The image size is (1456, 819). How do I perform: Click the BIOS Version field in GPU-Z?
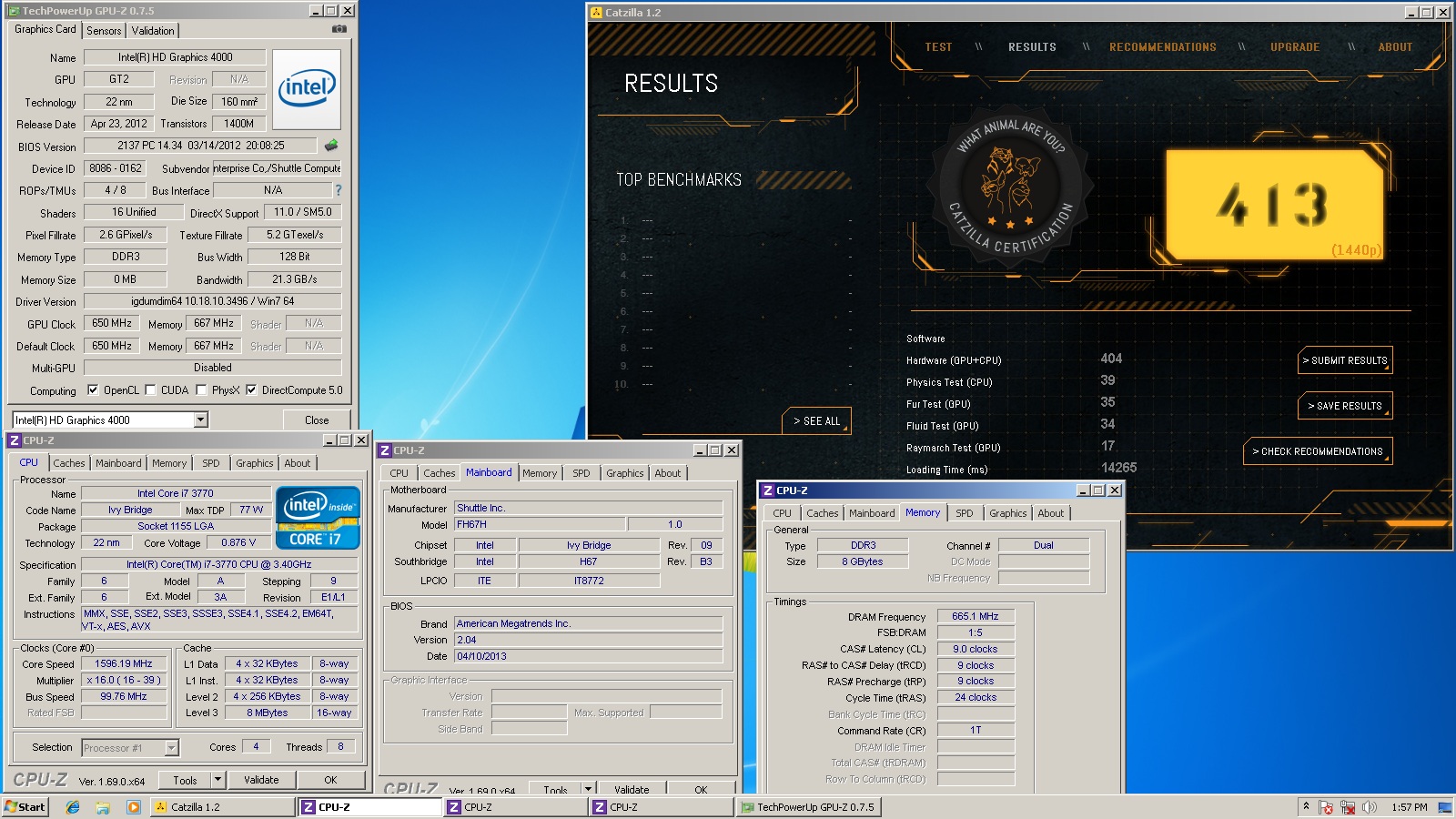tap(200, 146)
